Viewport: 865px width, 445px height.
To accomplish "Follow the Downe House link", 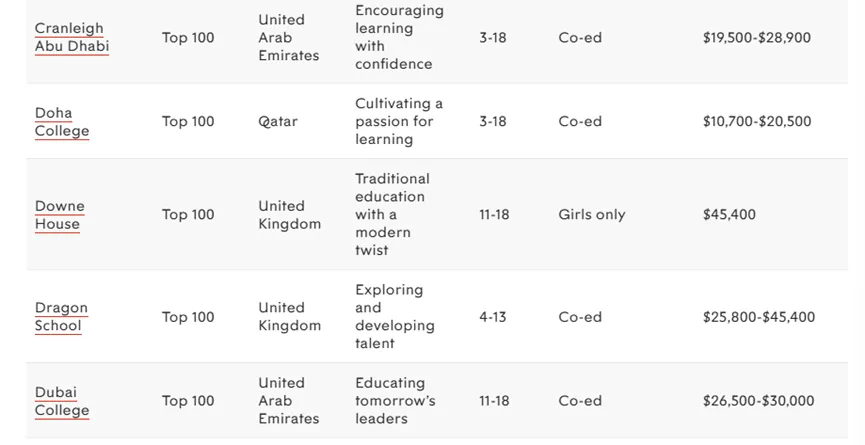I will pos(60,215).
